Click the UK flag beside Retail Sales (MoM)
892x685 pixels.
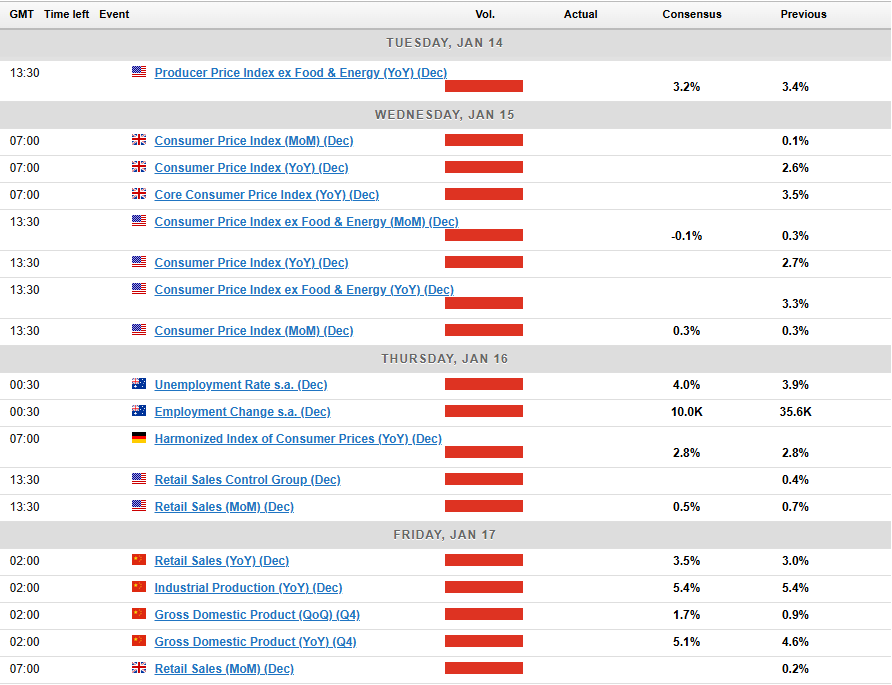coord(138,668)
